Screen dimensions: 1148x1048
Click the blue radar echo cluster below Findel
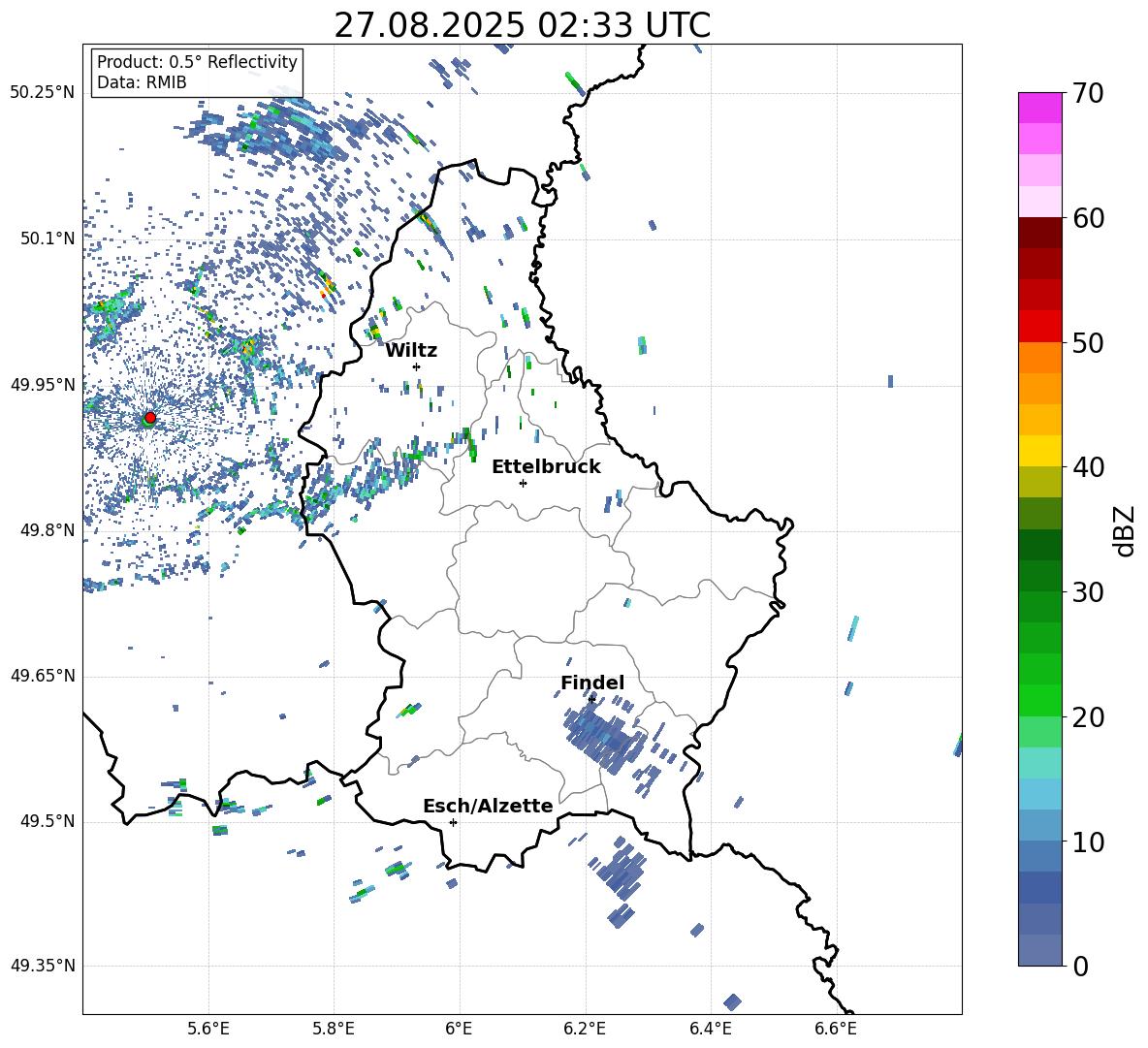[x=604, y=736]
